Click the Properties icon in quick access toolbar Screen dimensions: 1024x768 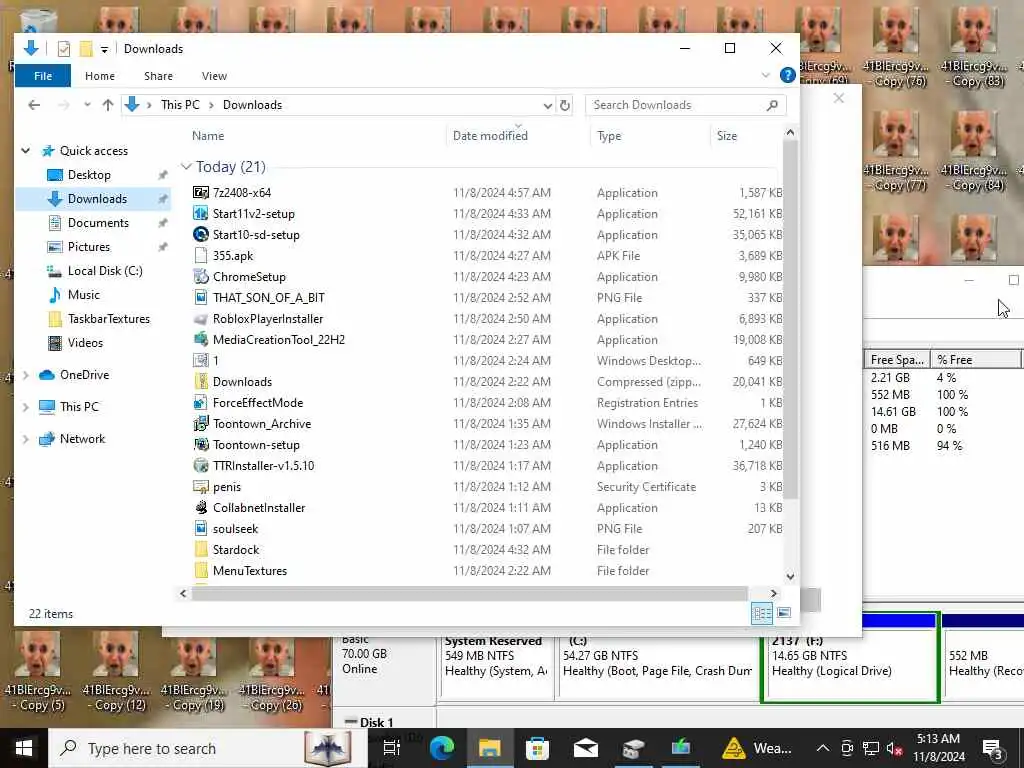tap(64, 49)
